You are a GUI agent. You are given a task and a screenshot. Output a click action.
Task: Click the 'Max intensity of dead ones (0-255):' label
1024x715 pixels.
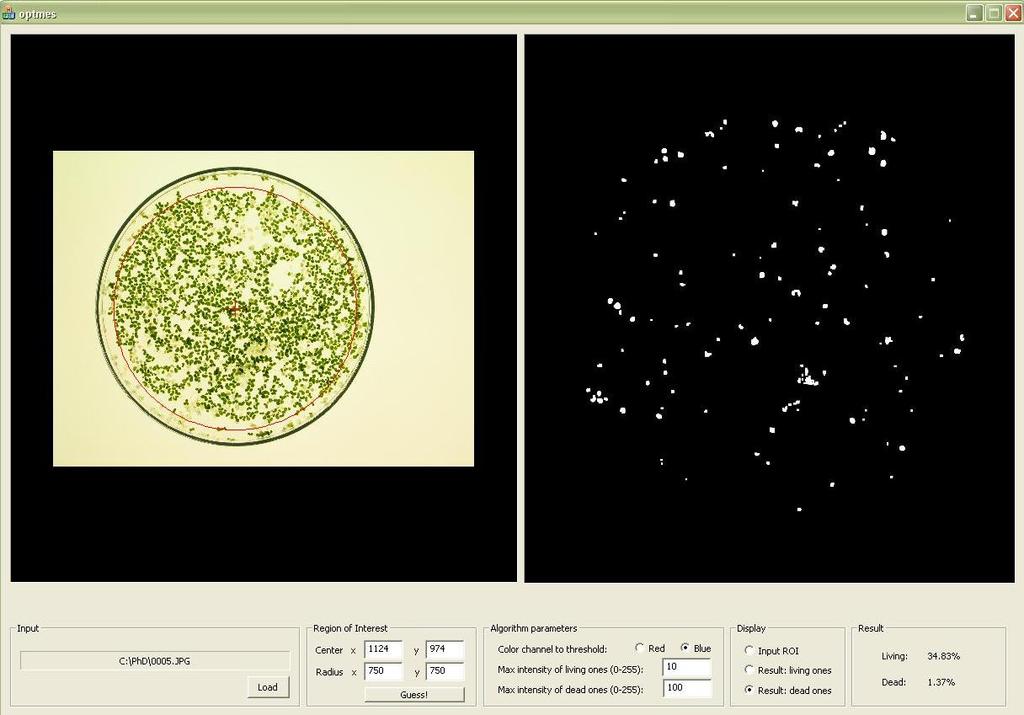(x=570, y=690)
